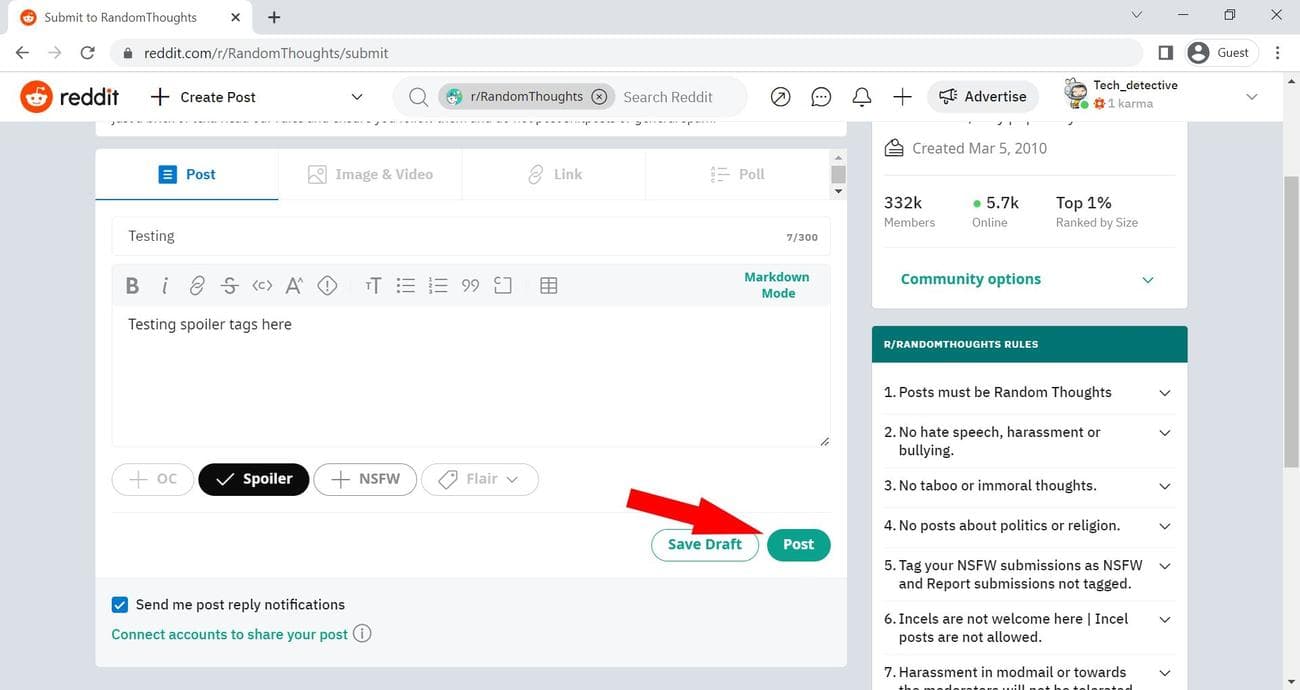Submit with the green Post button
This screenshot has width=1300, height=690.
coord(798,545)
